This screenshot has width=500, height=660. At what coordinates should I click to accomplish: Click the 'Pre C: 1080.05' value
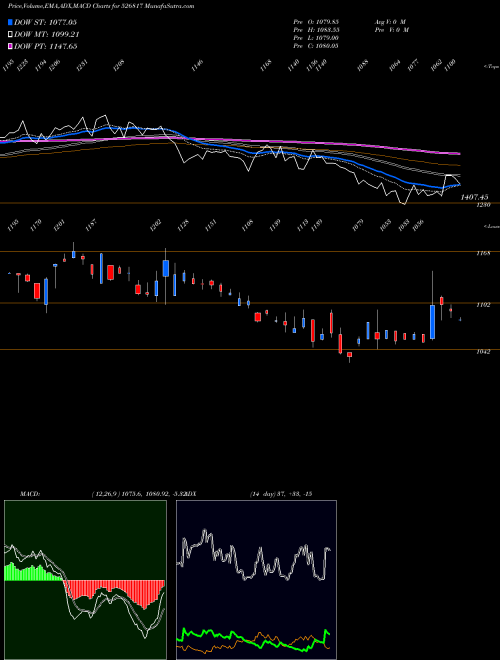click(316, 46)
